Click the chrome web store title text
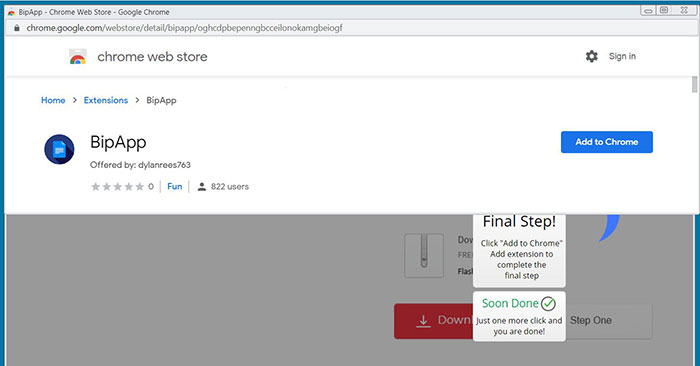The width and height of the screenshot is (700, 366). pos(152,57)
